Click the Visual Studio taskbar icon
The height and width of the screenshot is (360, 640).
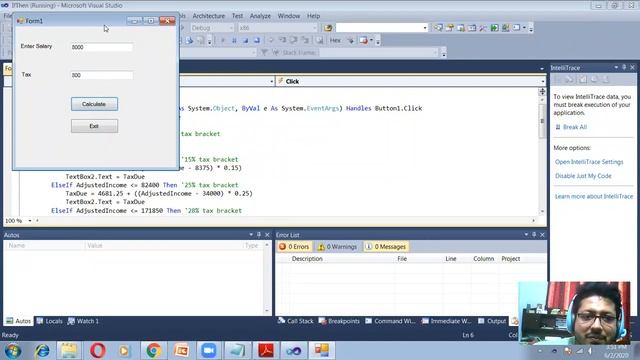click(x=293, y=350)
